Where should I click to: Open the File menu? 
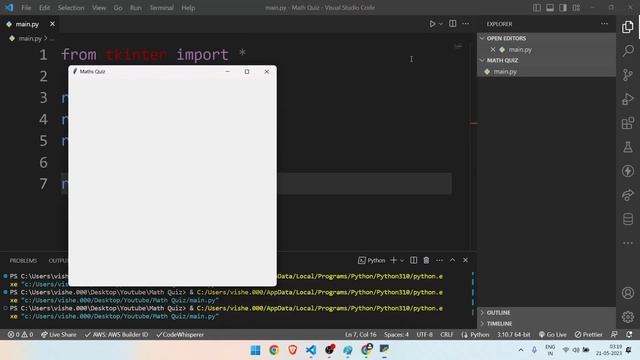(x=26, y=8)
